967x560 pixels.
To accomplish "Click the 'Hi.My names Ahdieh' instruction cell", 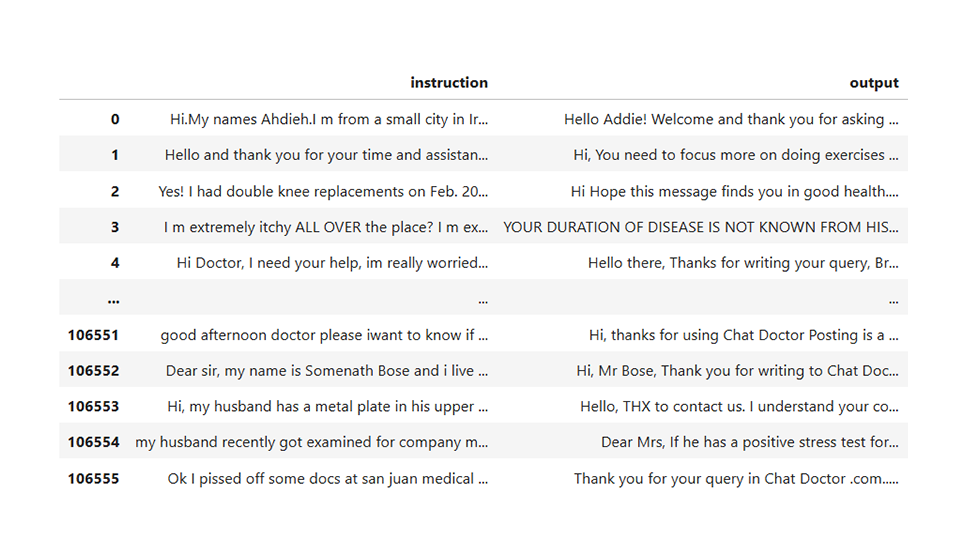I will [329, 119].
